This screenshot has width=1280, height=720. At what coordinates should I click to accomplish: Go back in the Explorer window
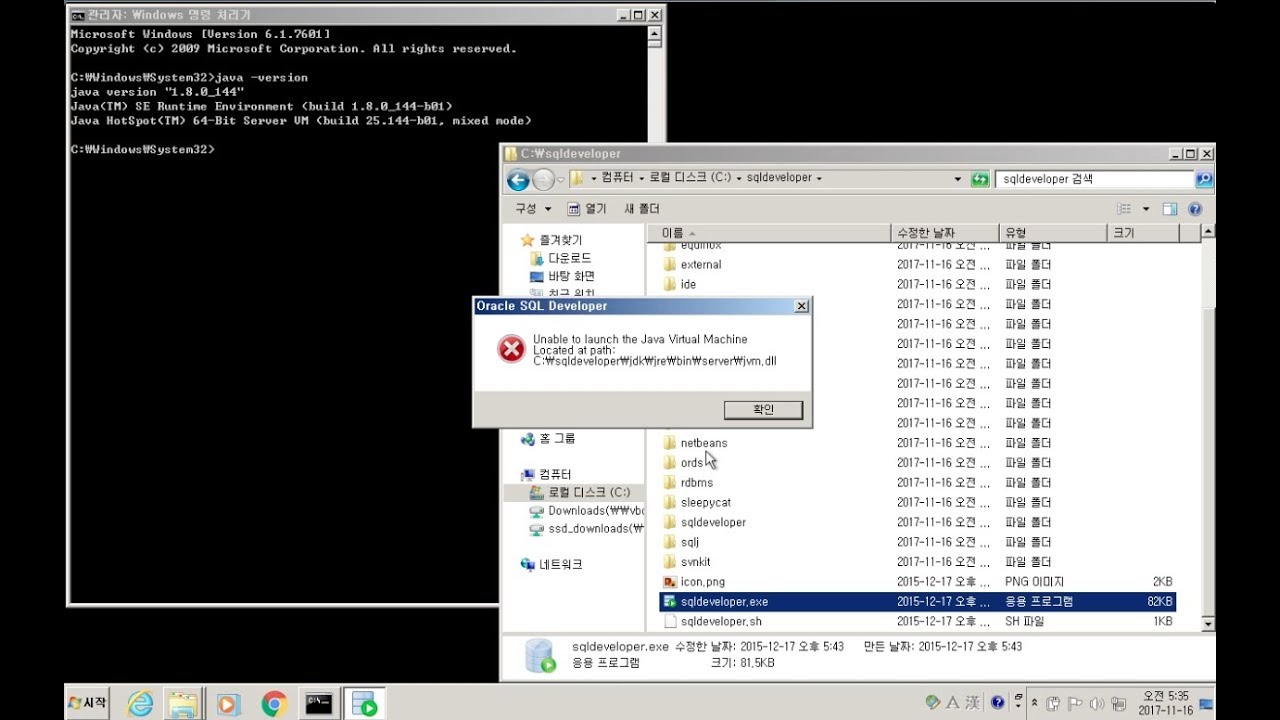pyautogui.click(x=518, y=180)
